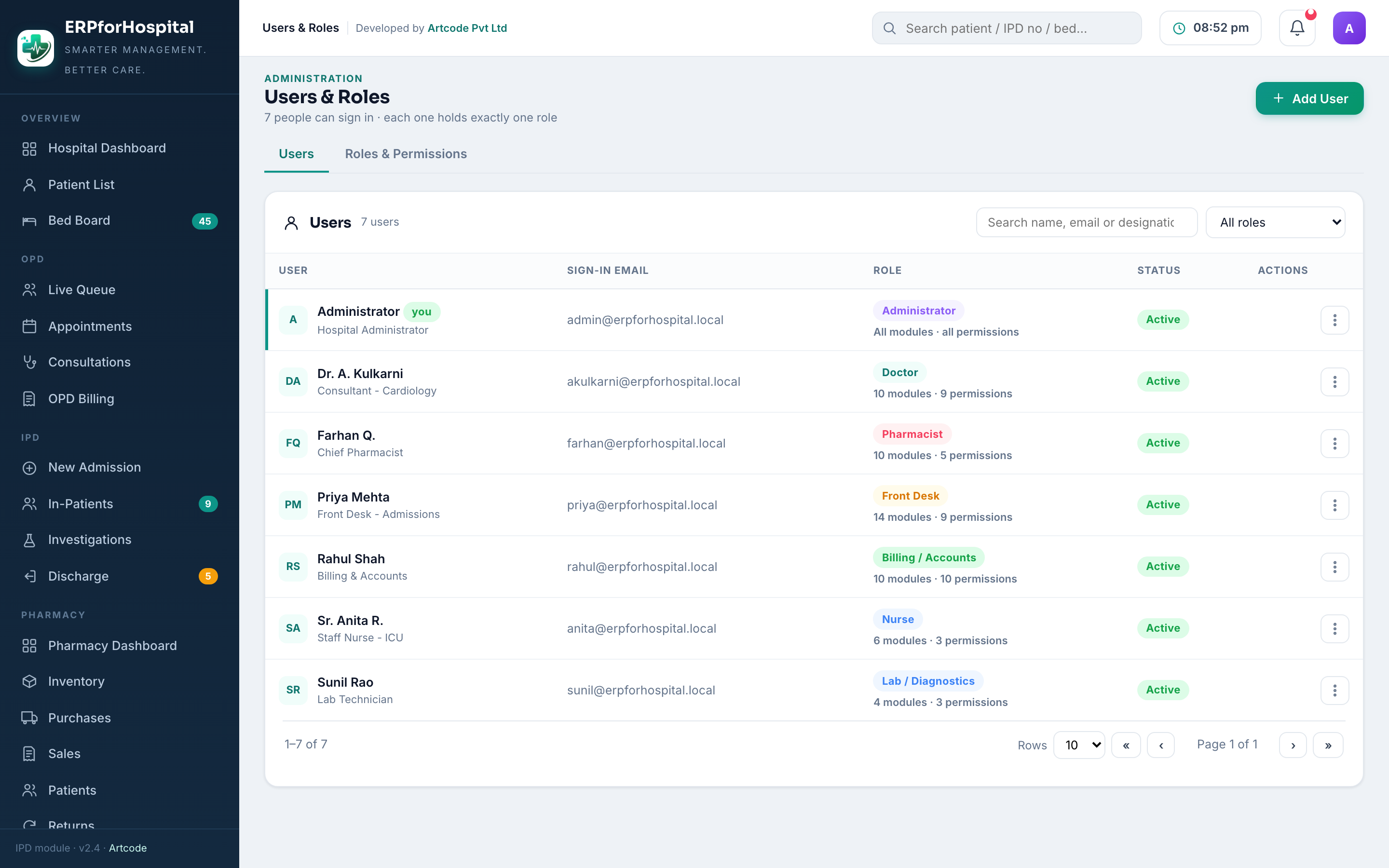Screen dimensions: 1389x868
Task: Open Inventory in sidebar
Action: 120,681
